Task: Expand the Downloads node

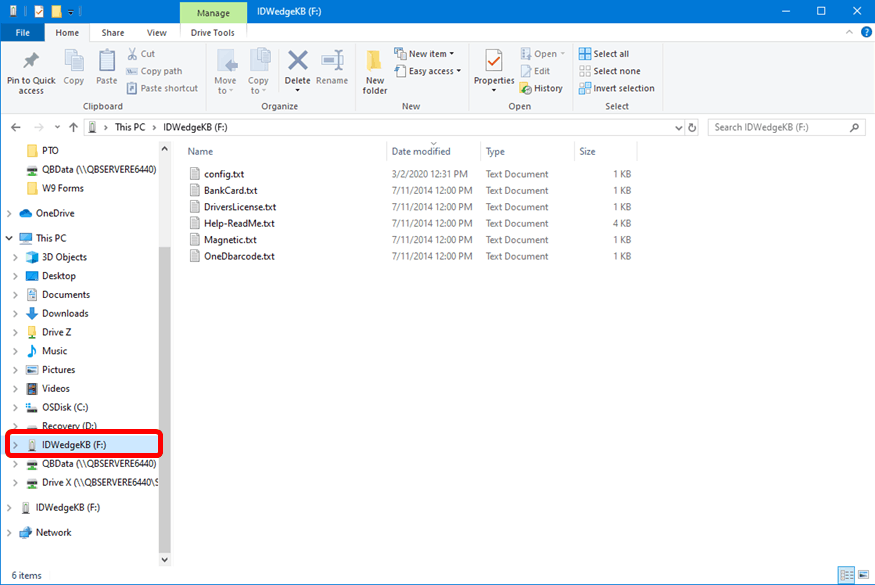Action: pyautogui.click(x=15, y=313)
